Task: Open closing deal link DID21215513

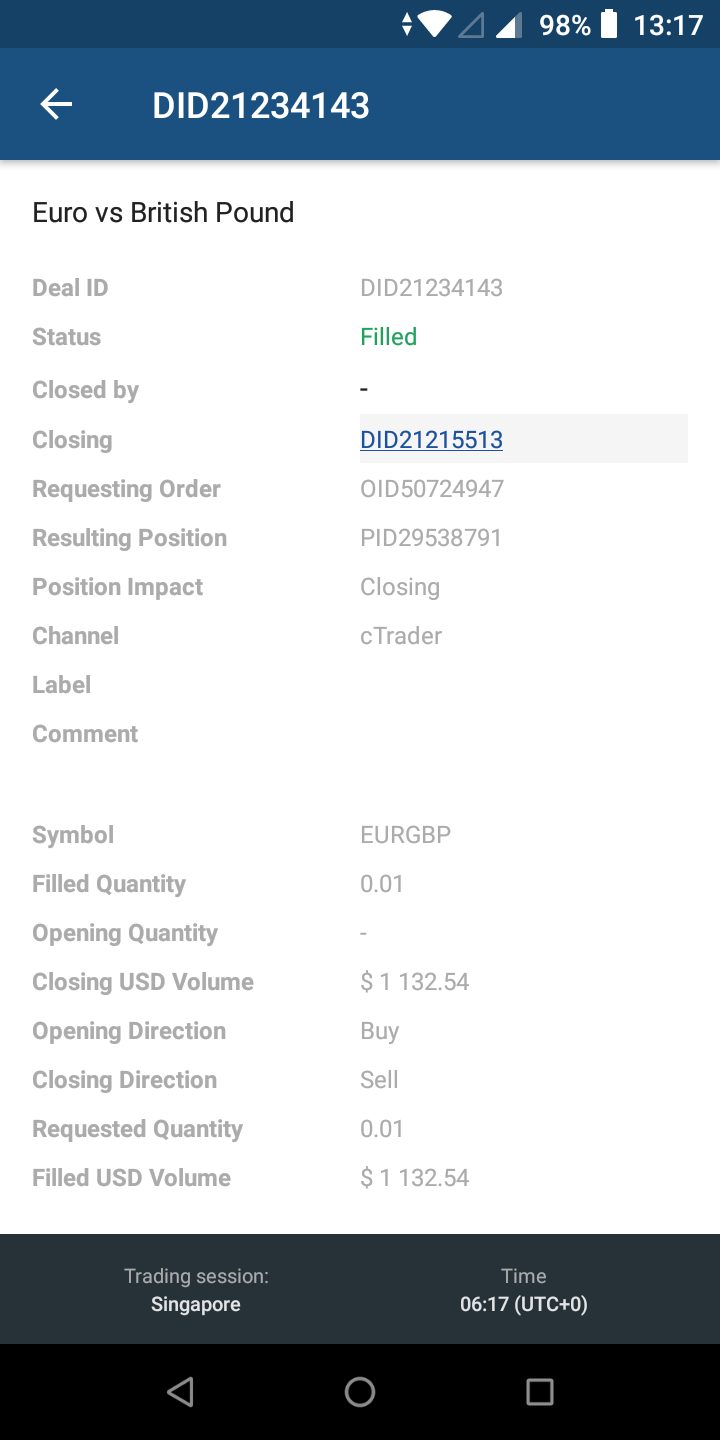Action: (x=431, y=440)
